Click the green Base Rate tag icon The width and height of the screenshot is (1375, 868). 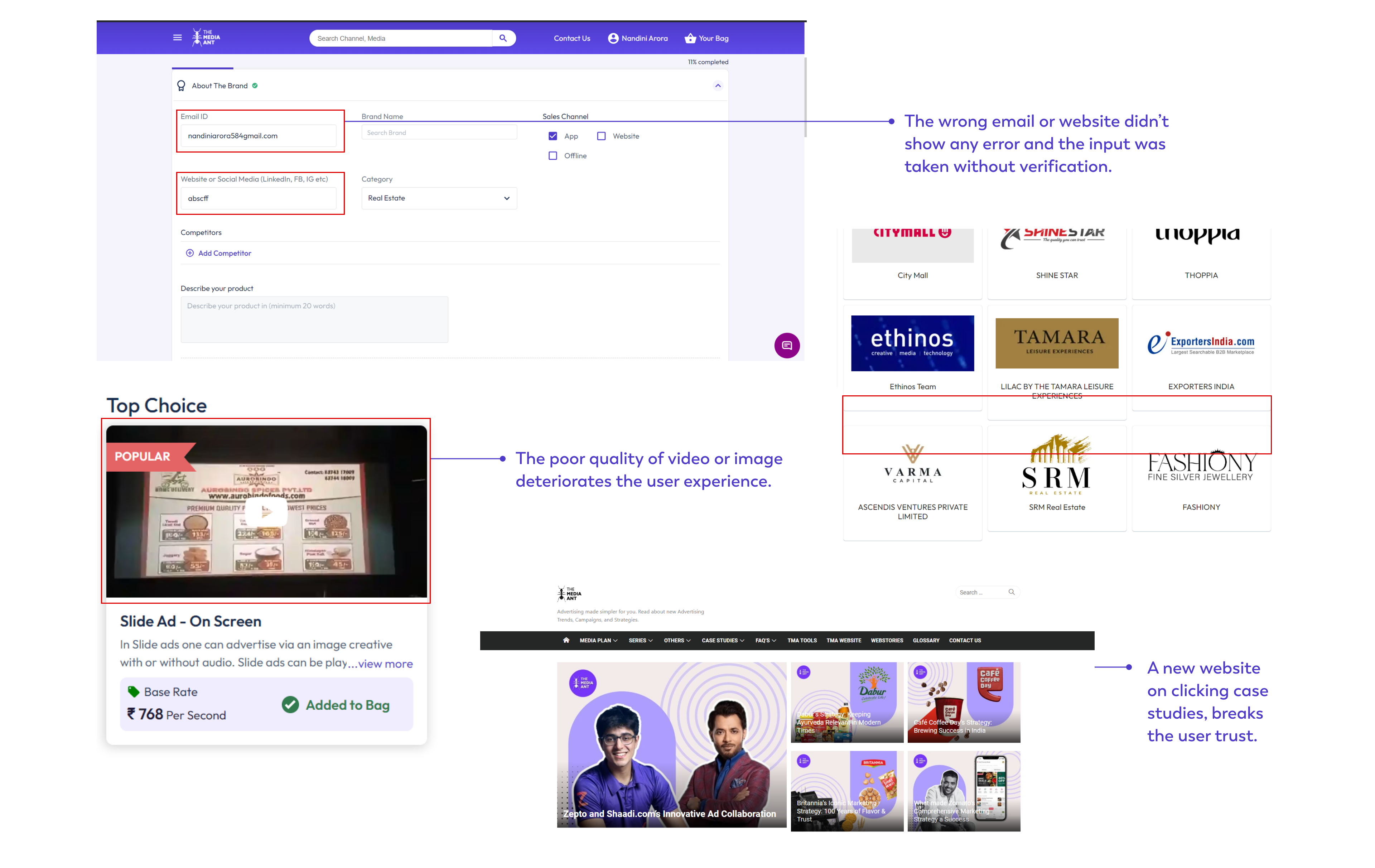[134, 691]
